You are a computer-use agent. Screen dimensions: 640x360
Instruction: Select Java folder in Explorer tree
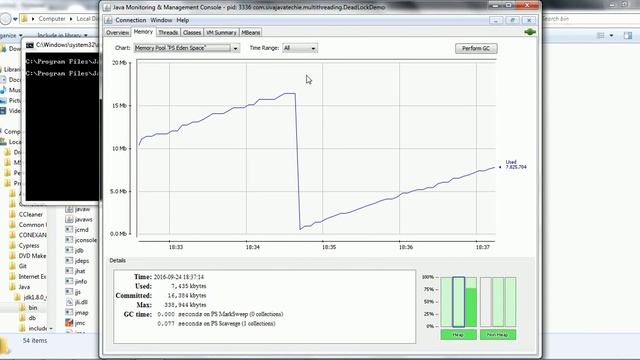click(24, 287)
